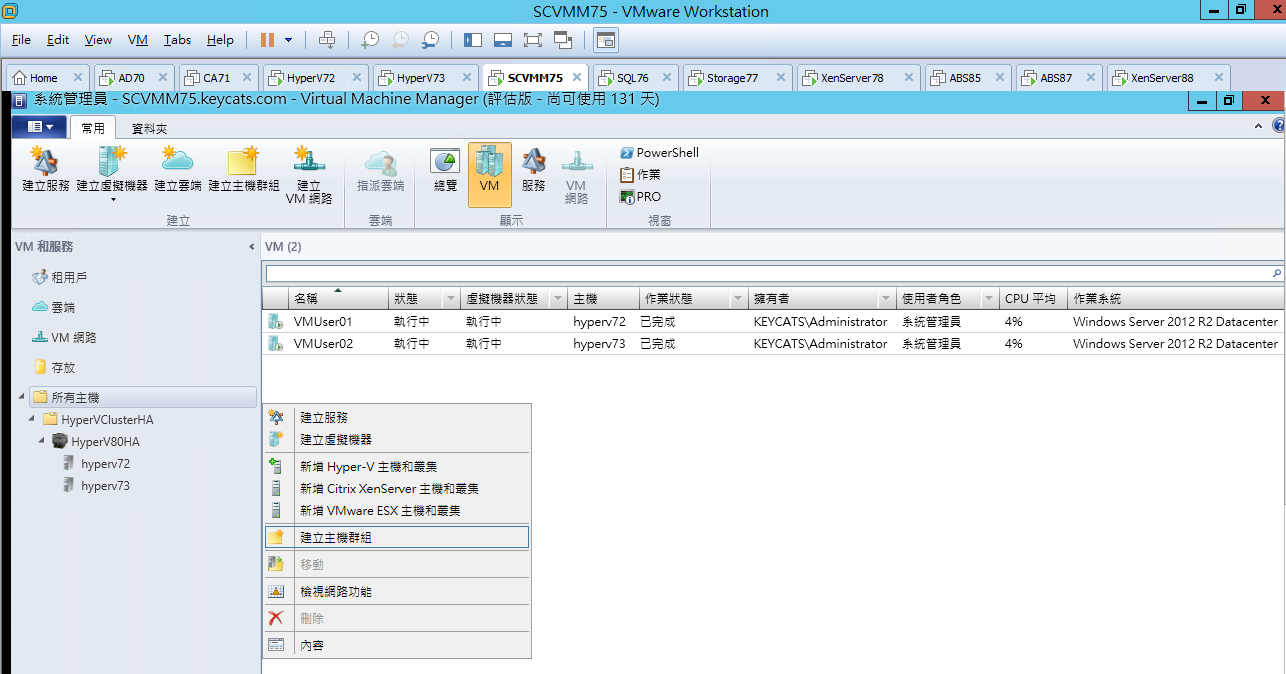The image size is (1286, 674).
Task: Select the hyperv73 host node
Action: tap(105, 485)
